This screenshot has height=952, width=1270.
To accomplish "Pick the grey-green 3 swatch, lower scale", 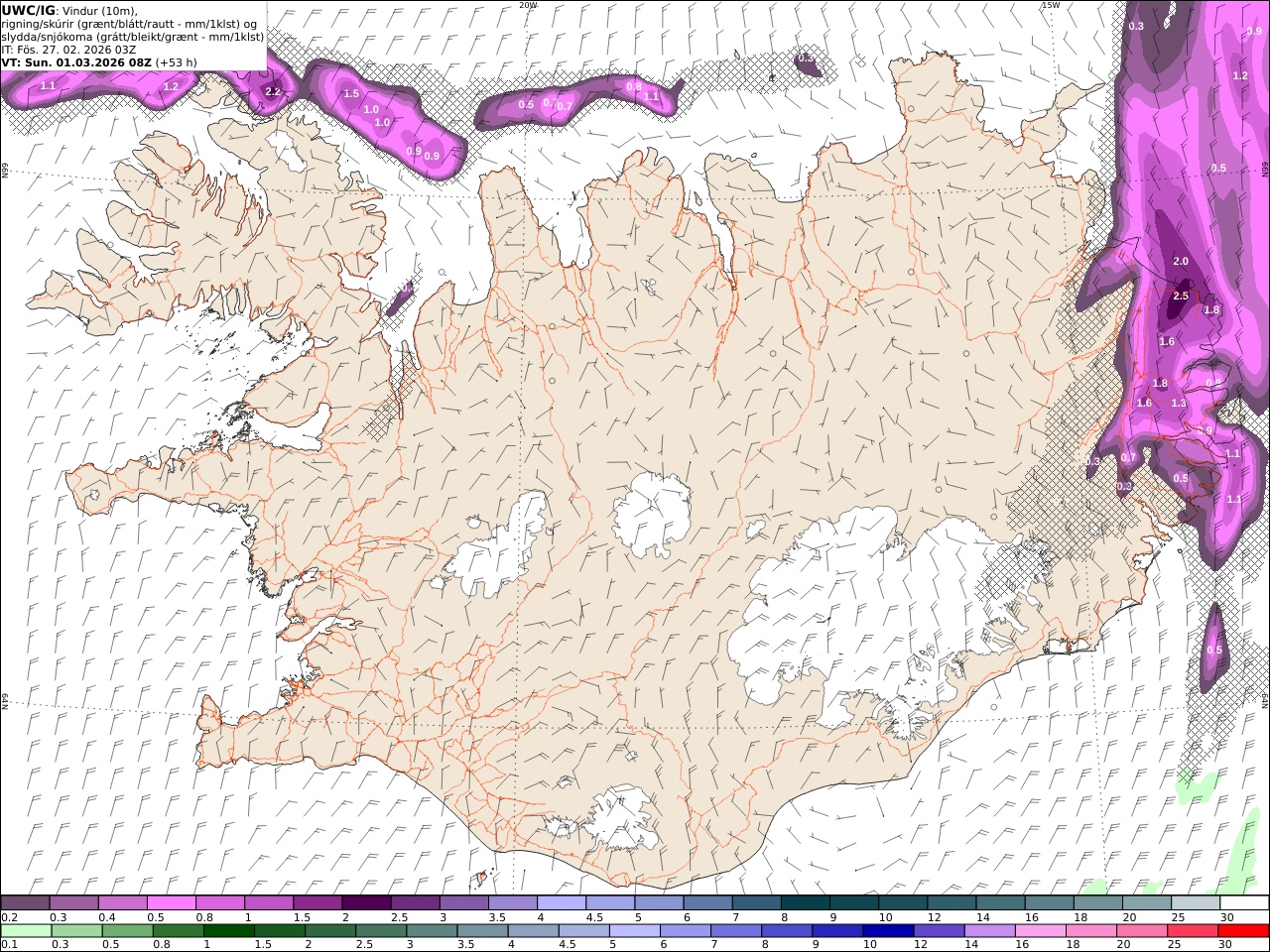I will click(432, 931).
